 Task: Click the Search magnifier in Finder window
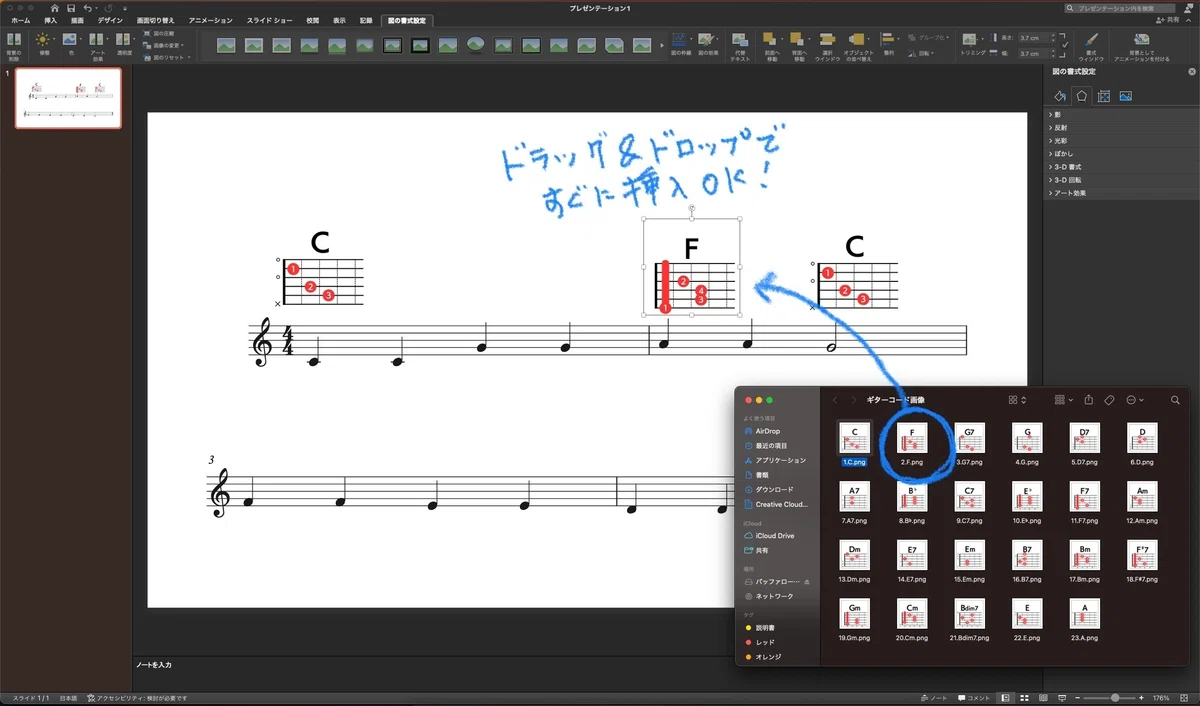[1174, 400]
